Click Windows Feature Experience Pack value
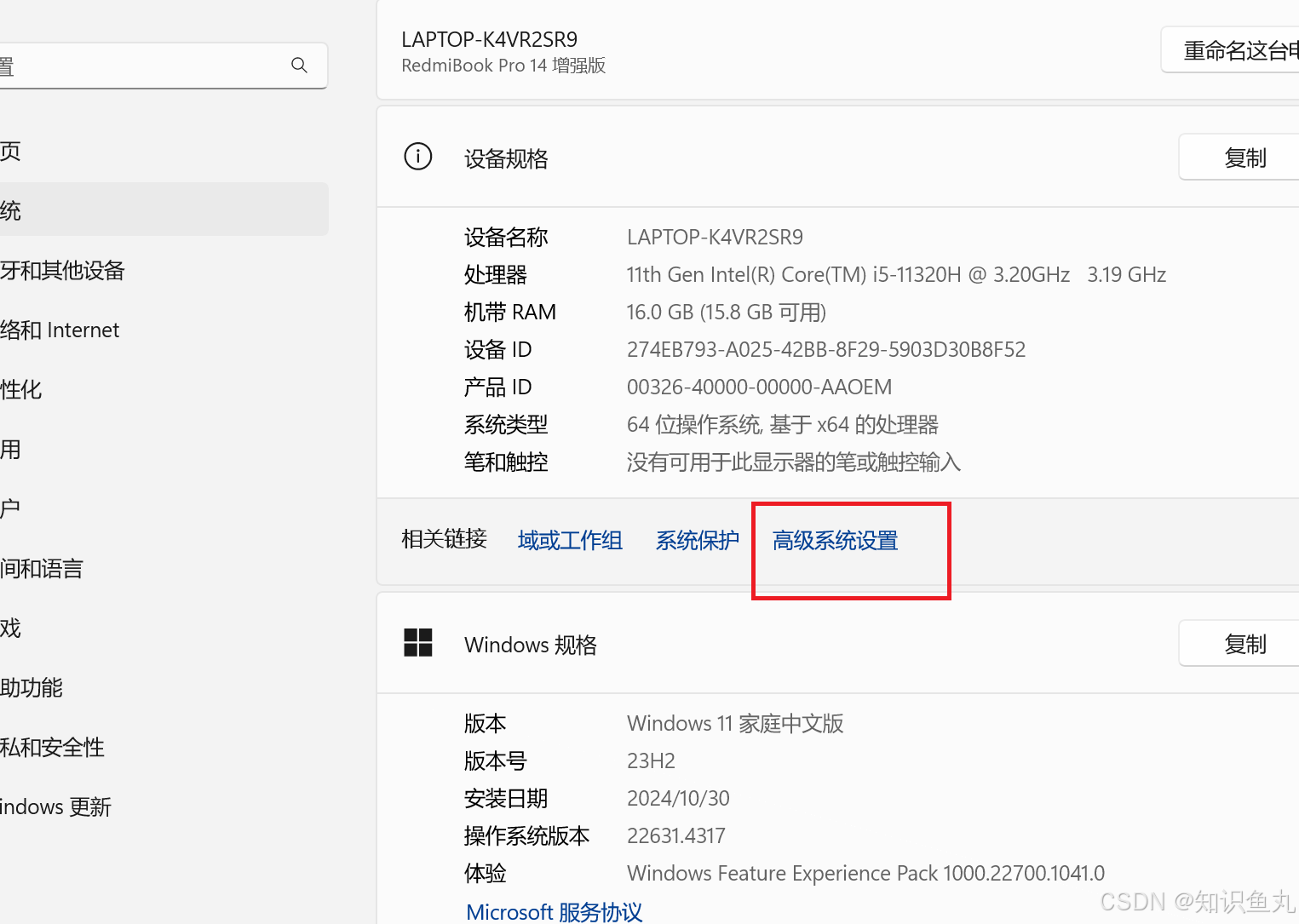This screenshot has height=924, width=1299. (865, 873)
